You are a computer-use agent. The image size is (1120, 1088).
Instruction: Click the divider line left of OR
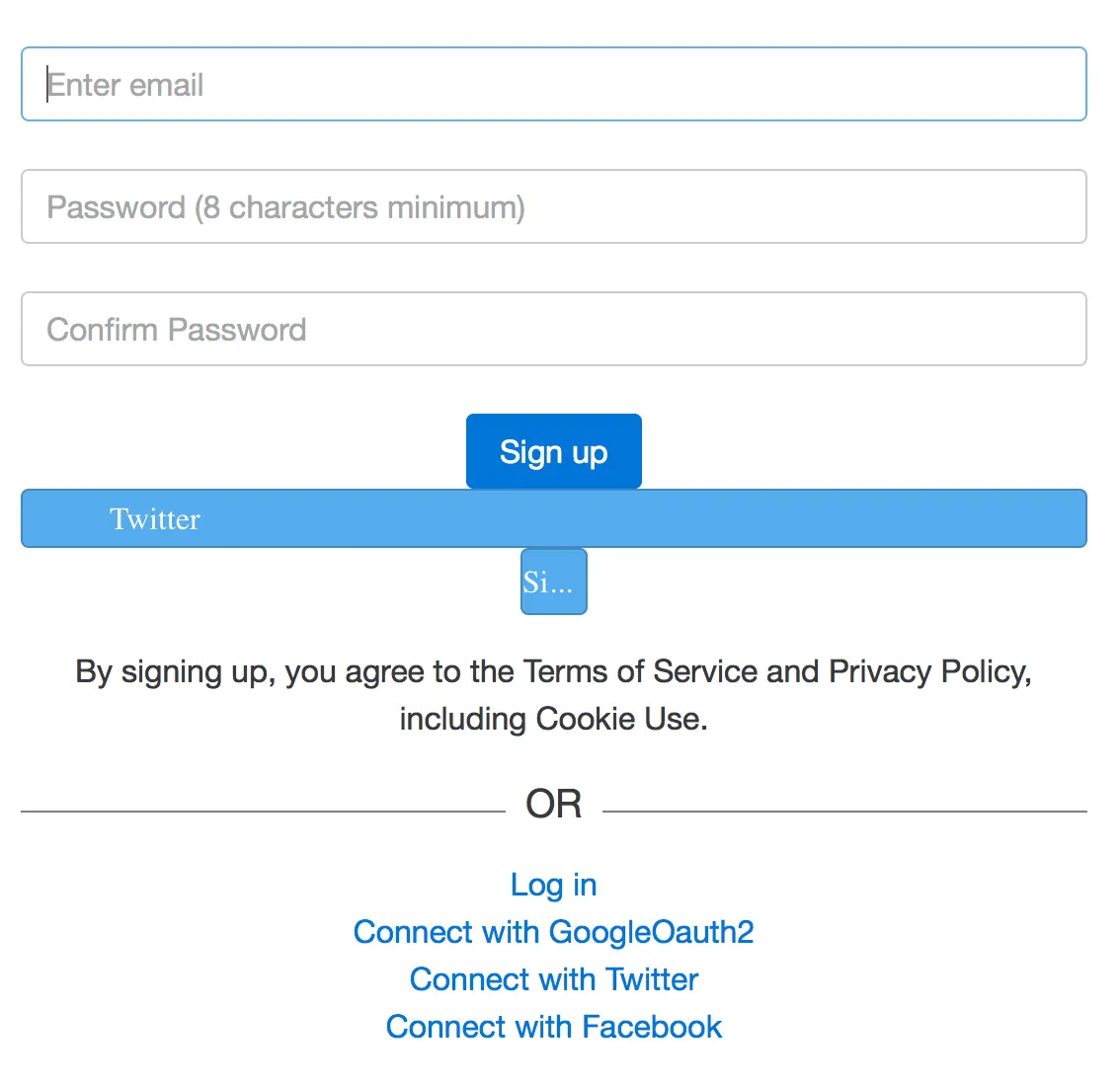263,812
